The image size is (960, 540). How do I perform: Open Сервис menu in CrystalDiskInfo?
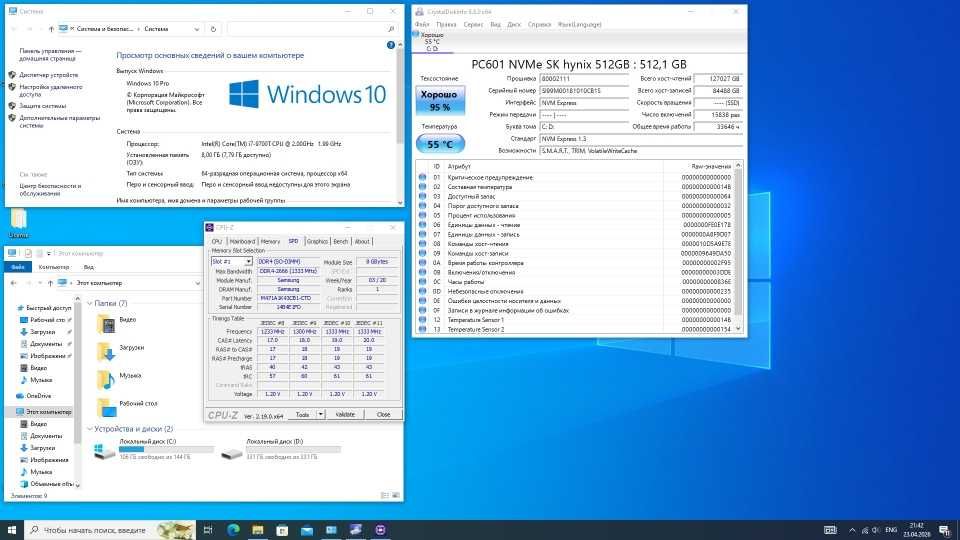473,24
